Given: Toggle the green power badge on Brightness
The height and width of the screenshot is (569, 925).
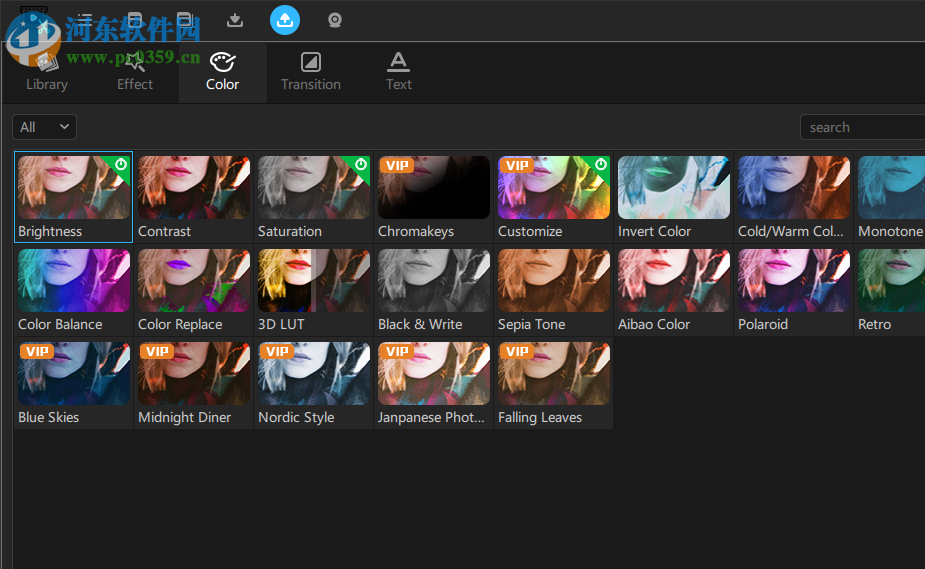Looking at the screenshot, I should click(x=121, y=165).
